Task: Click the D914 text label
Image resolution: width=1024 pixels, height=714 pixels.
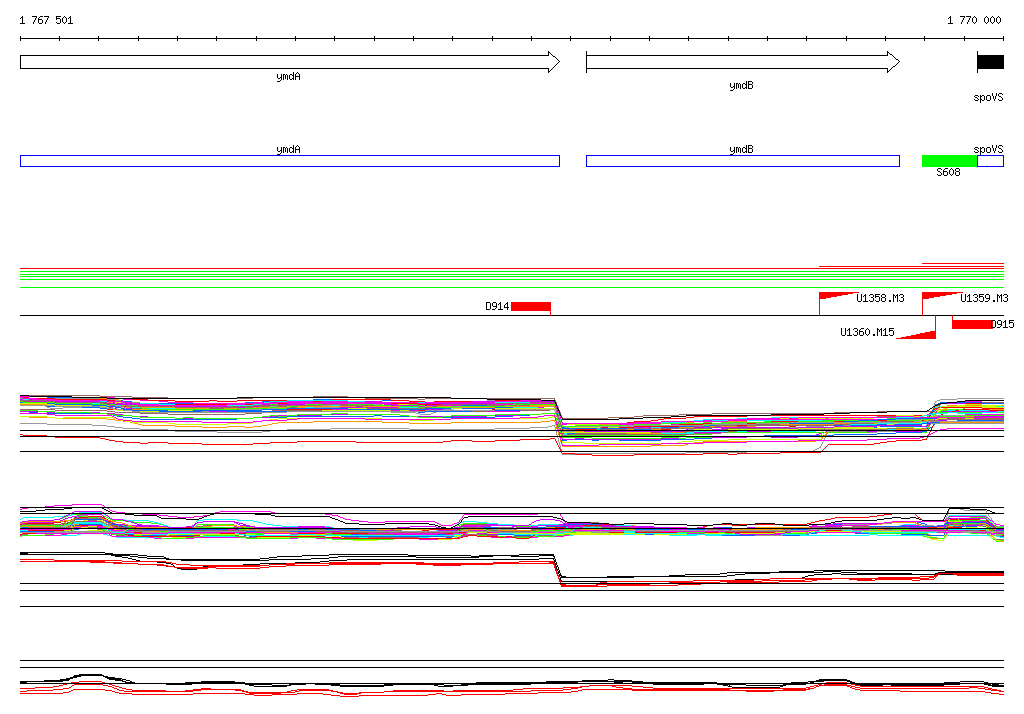Action: tap(497, 306)
